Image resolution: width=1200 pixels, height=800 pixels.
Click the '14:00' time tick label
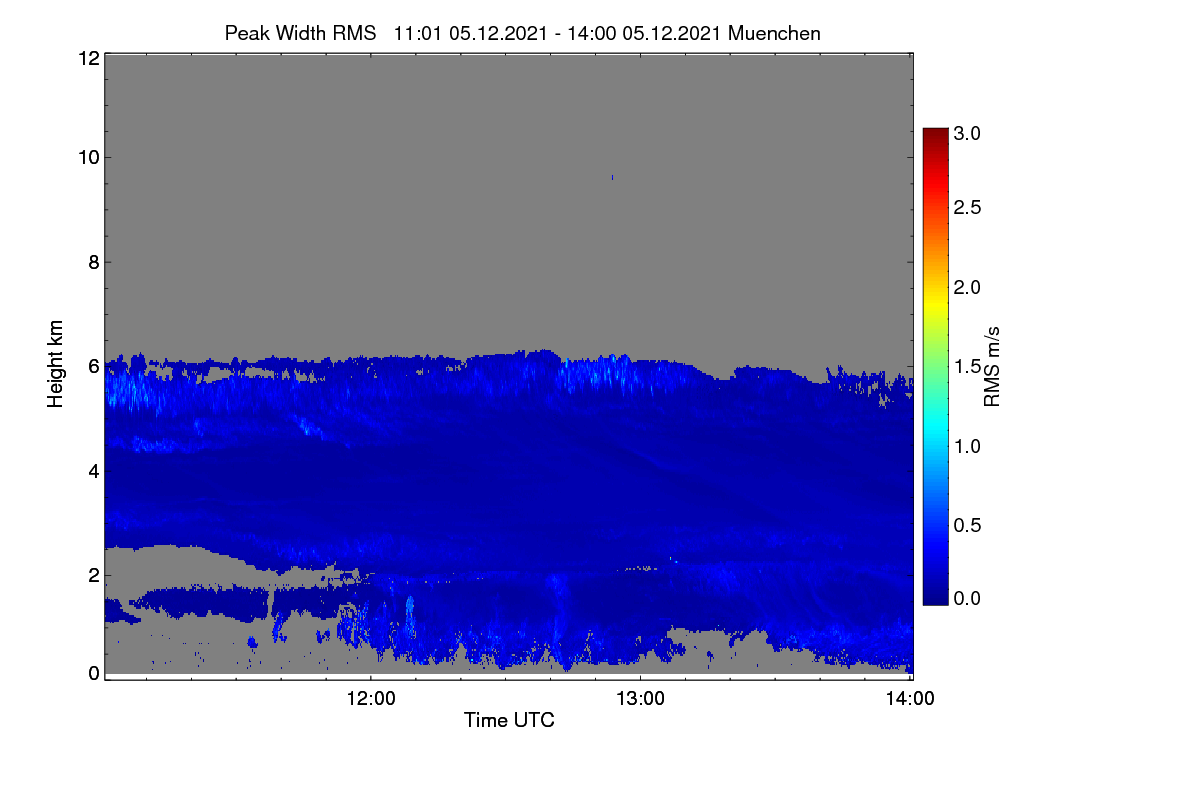pyautogui.click(x=910, y=699)
